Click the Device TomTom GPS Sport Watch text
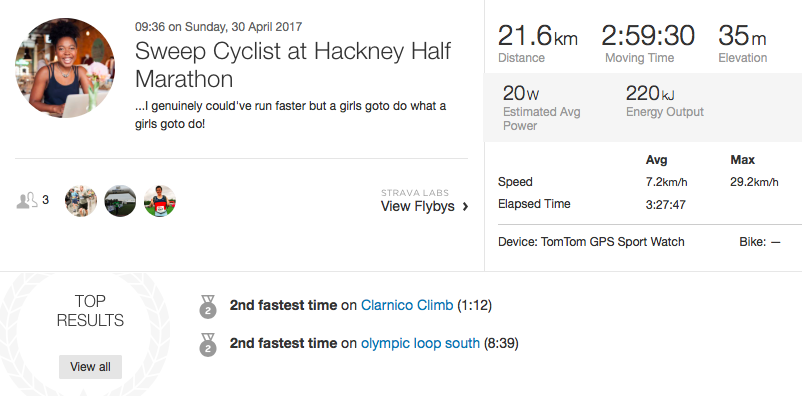This screenshot has width=802, height=396. click(x=591, y=241)
